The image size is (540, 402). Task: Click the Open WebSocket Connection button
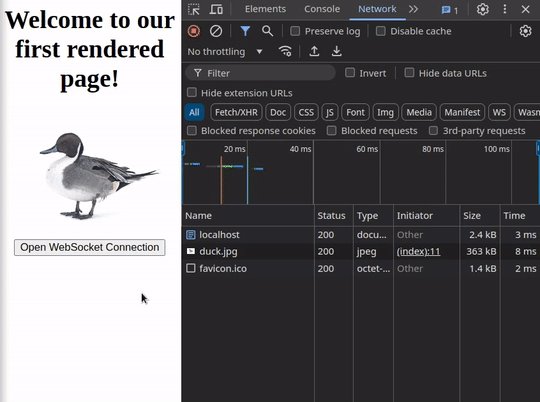(x=90, y=247)
